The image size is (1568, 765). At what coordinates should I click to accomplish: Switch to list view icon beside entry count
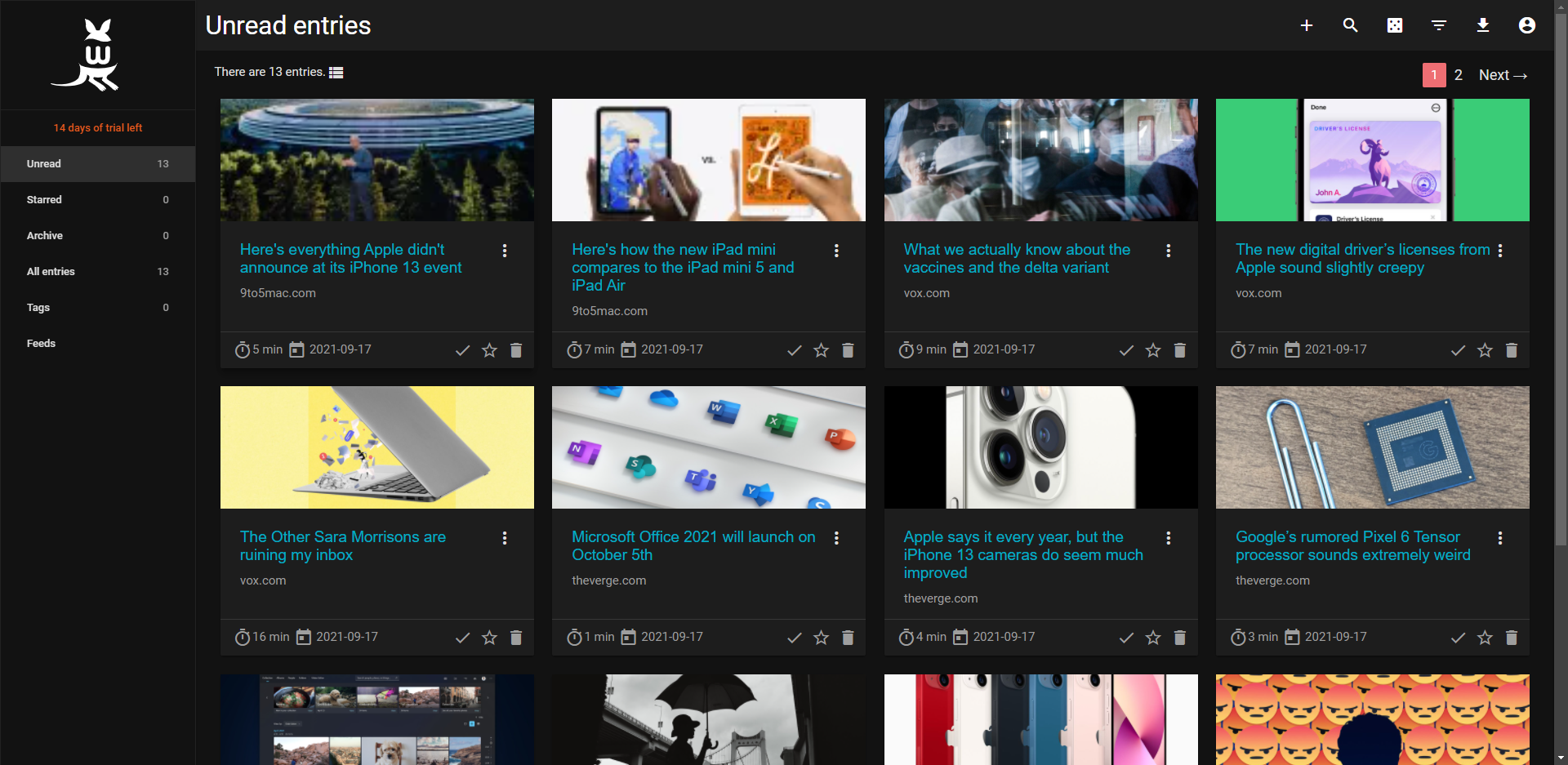point(336,73)
